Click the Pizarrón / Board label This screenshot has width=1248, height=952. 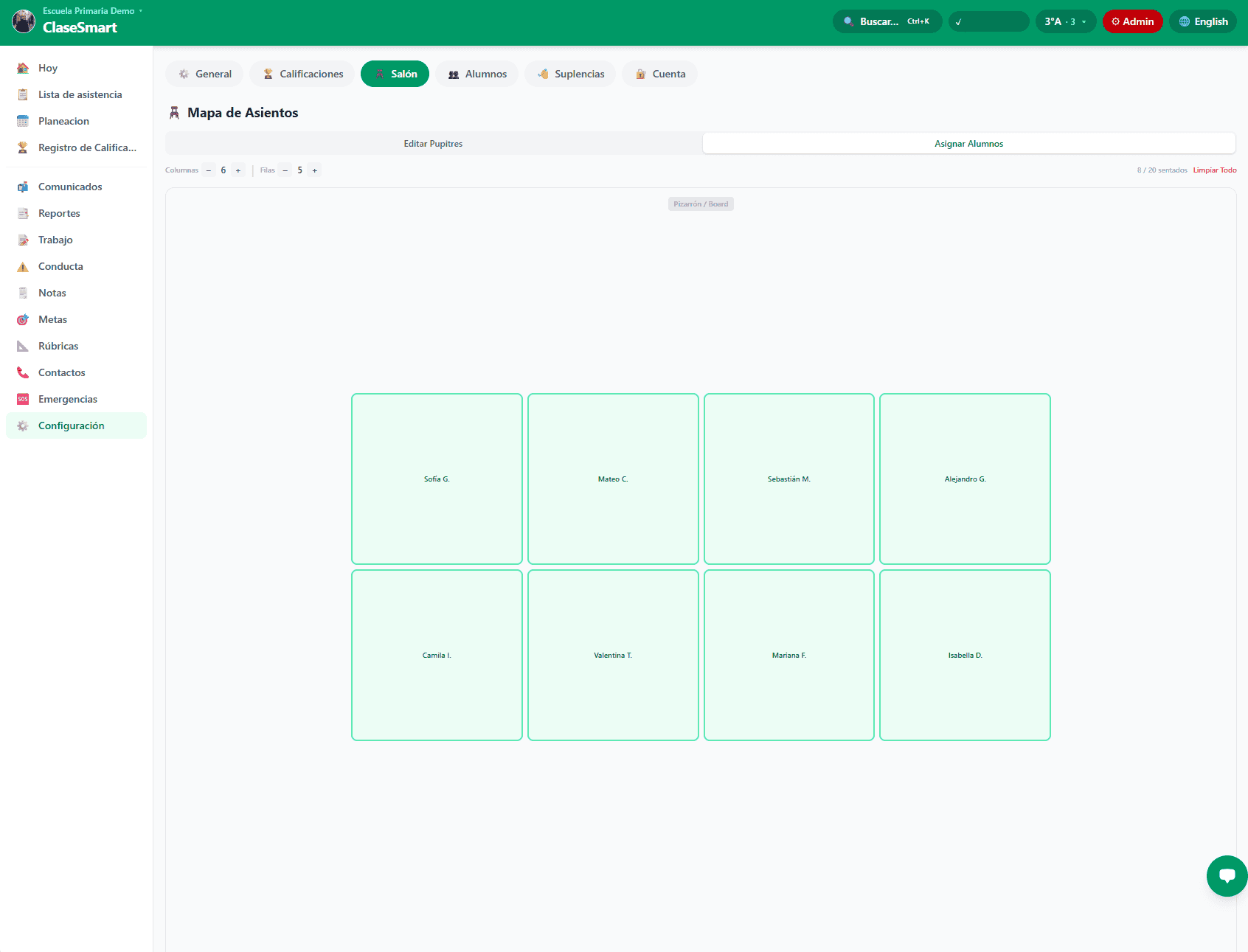pyautogui.click(x=701, y=204)
